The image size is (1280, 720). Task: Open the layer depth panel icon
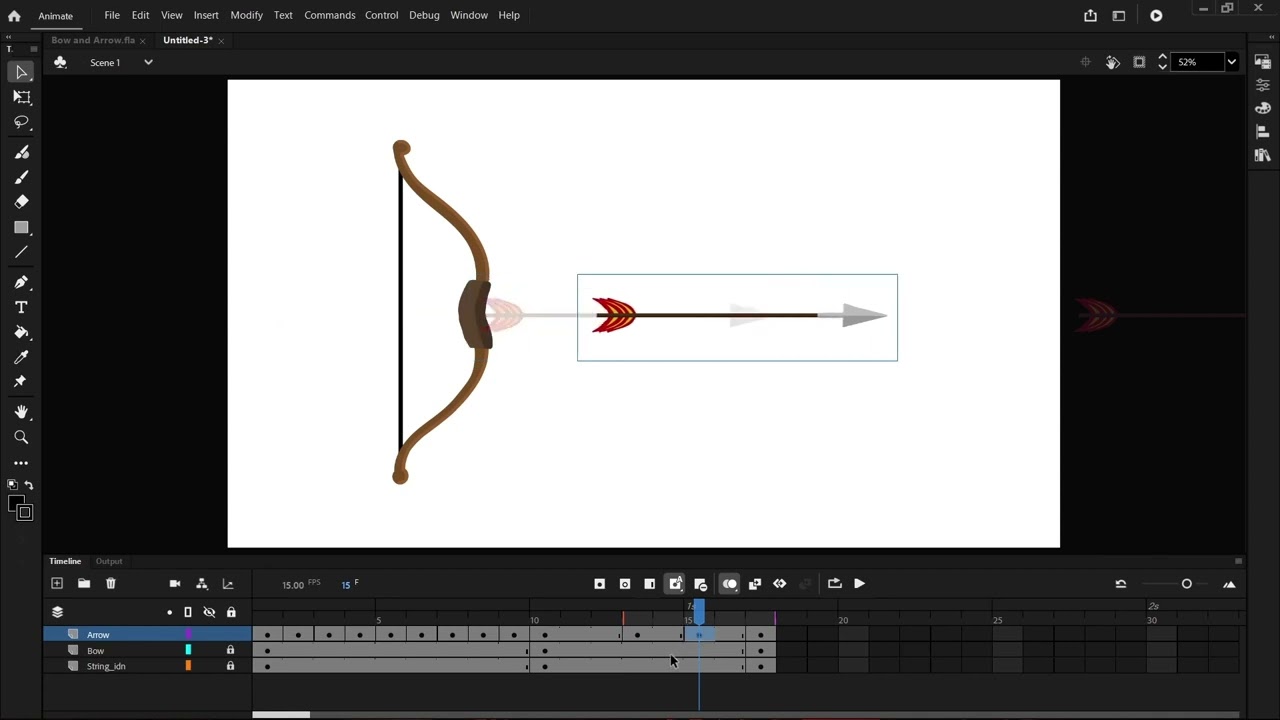click(228, 584)
